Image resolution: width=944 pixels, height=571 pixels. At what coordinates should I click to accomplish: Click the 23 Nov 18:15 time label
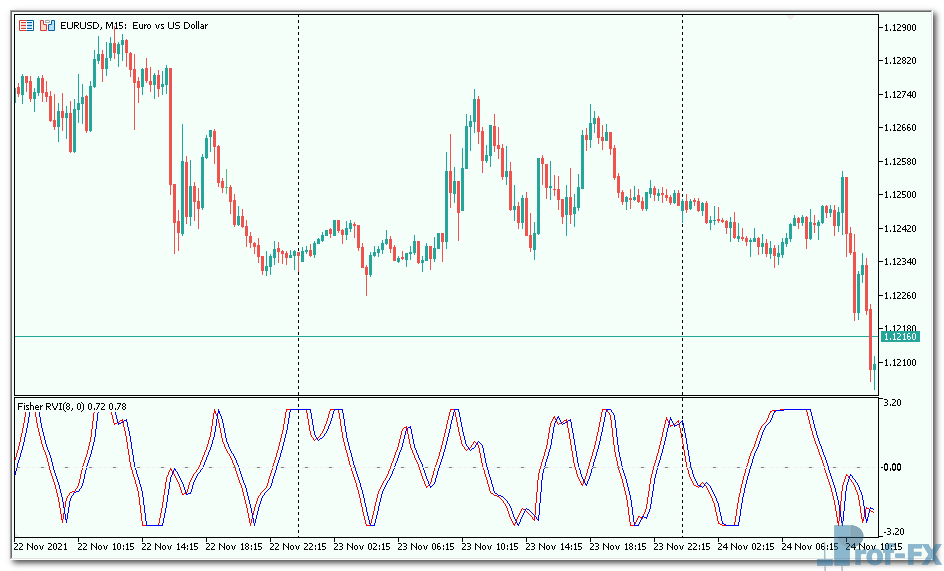click(622, 547)
